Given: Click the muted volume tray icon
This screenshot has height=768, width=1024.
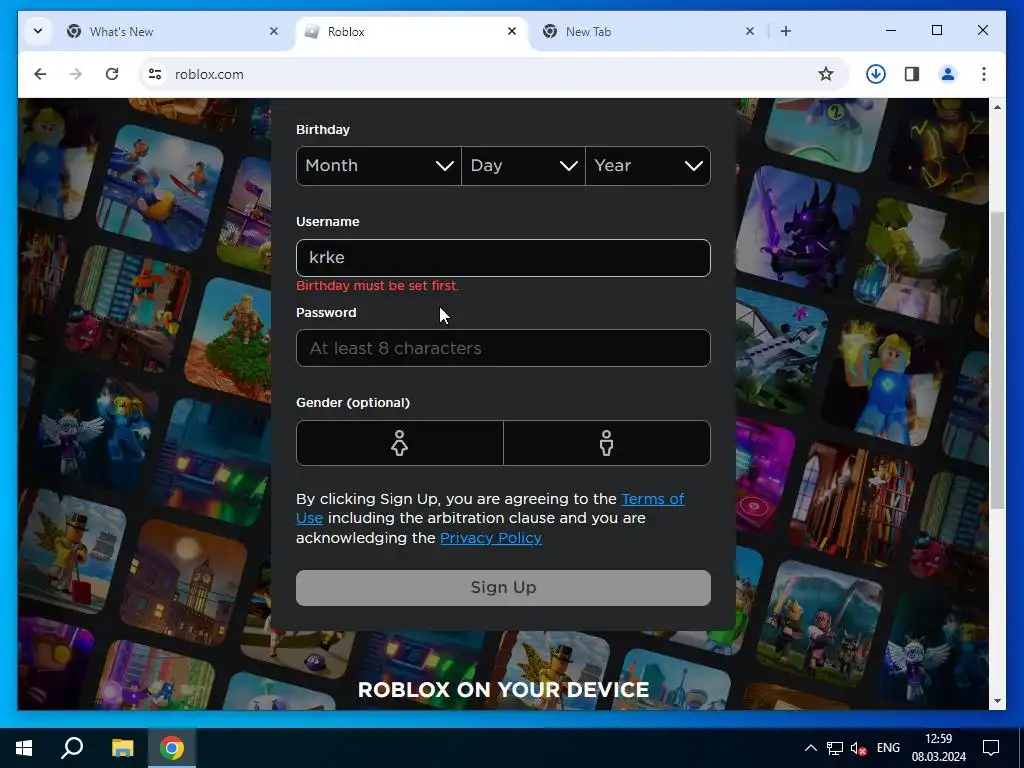Looking at the screenshot, I should point(859,748).
